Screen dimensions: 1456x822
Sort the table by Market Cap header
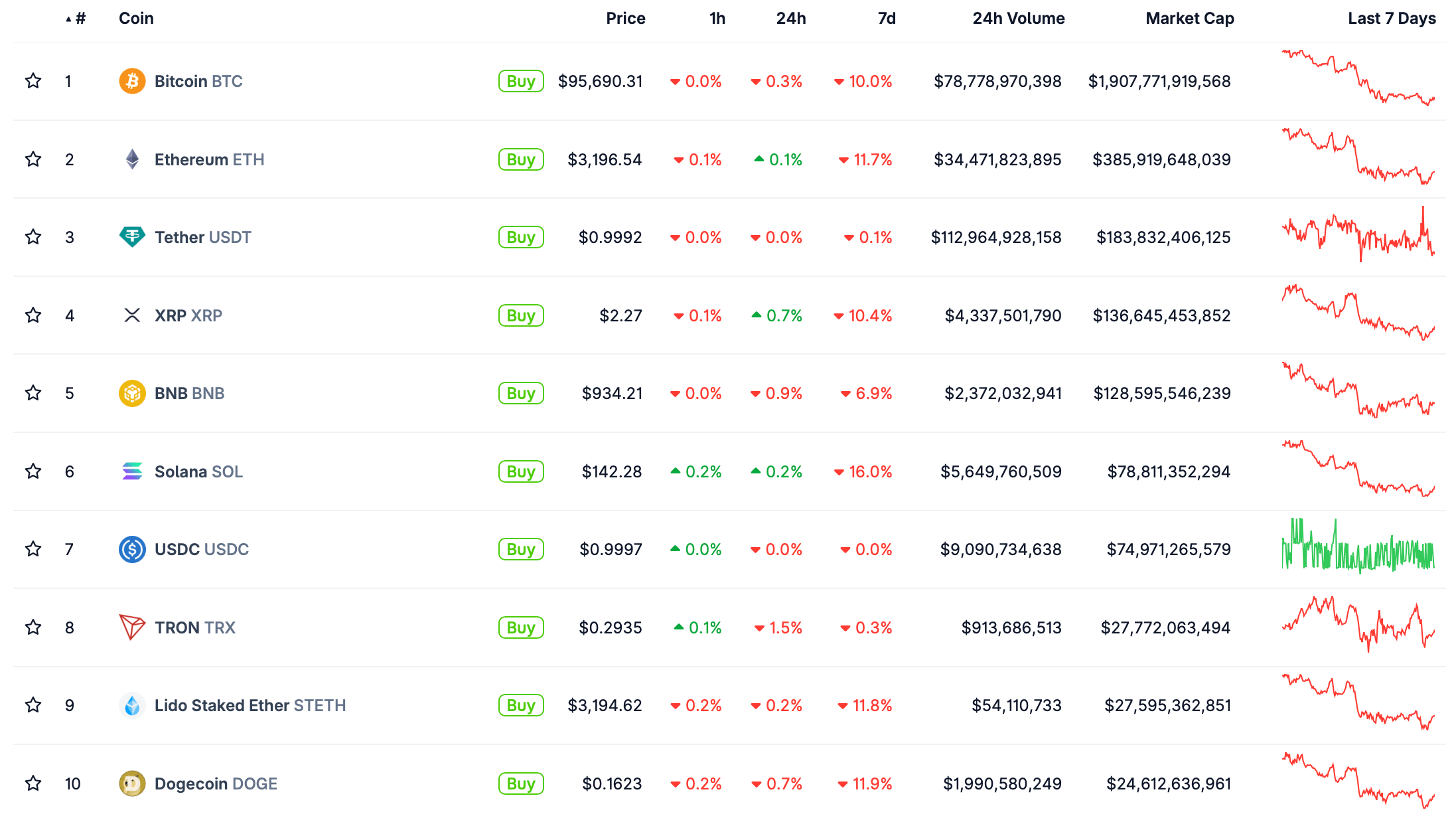click(x=1189, y=19)
